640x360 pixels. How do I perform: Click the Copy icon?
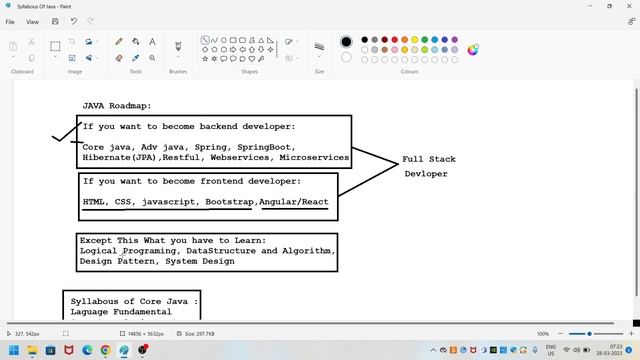pyautogui.click(x=31, y=58)
